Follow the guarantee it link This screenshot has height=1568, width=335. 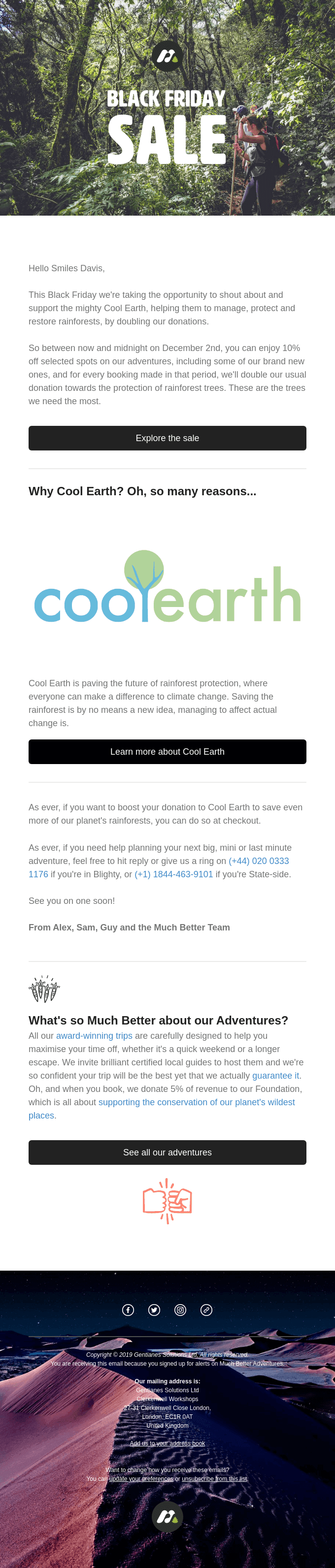click(275, 1076)
